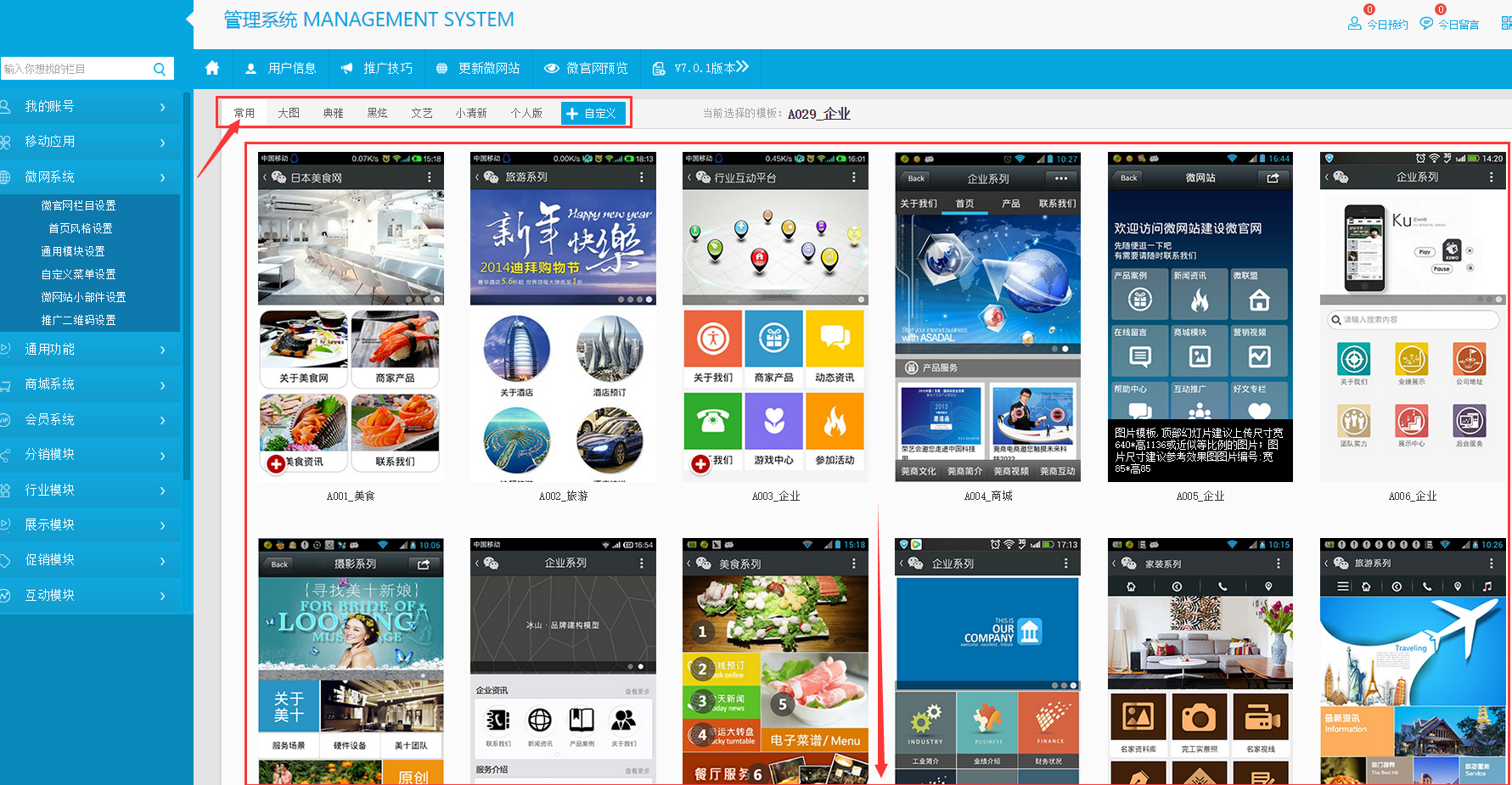Click the V7.0.1版本 navbar item

[x=701, y=68]
